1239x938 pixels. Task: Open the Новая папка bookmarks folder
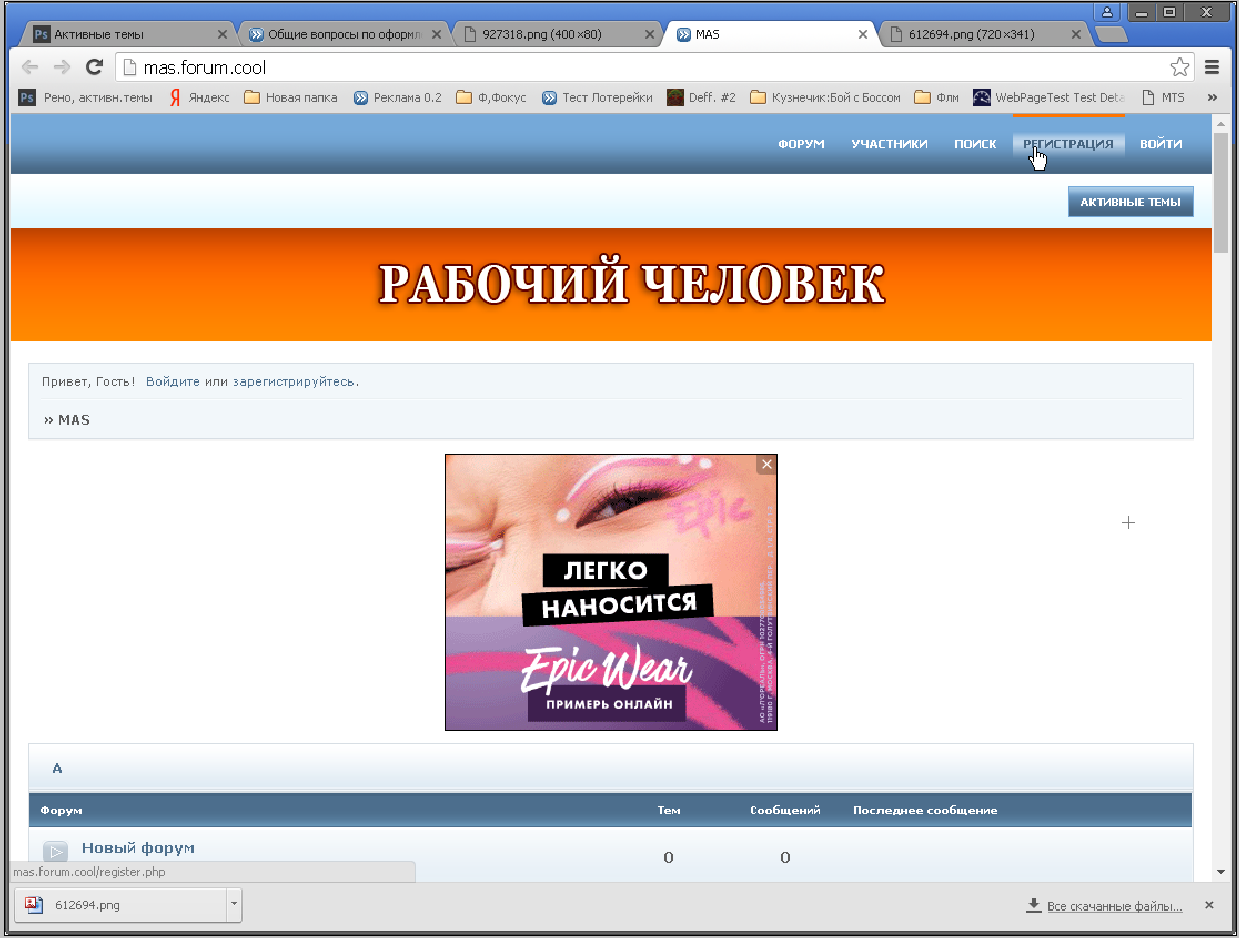(291, 97)
